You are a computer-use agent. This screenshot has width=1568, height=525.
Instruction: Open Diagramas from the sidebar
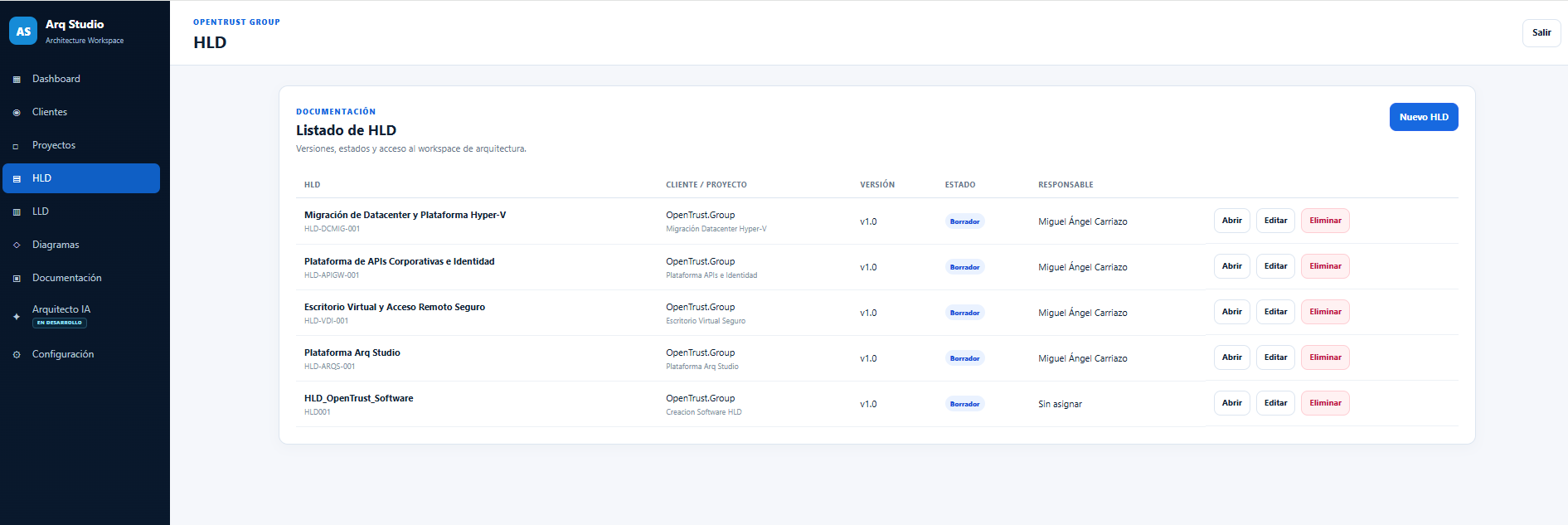[x=81, y=245]
